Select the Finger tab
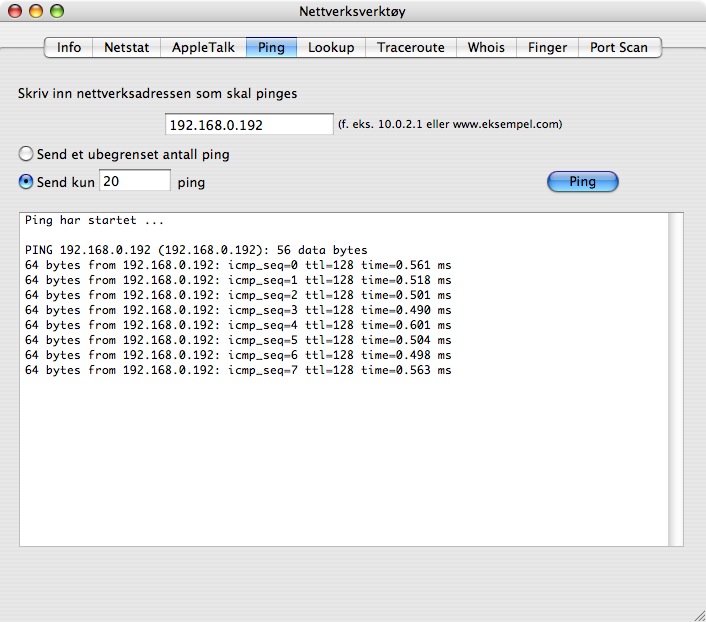This screenshot has width=706, height=622. (x=547, y=47)
